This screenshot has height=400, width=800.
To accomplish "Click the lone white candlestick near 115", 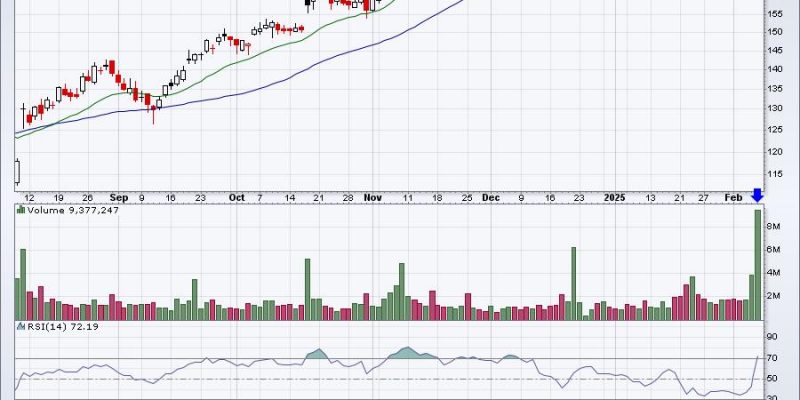I will coord(17,172).
